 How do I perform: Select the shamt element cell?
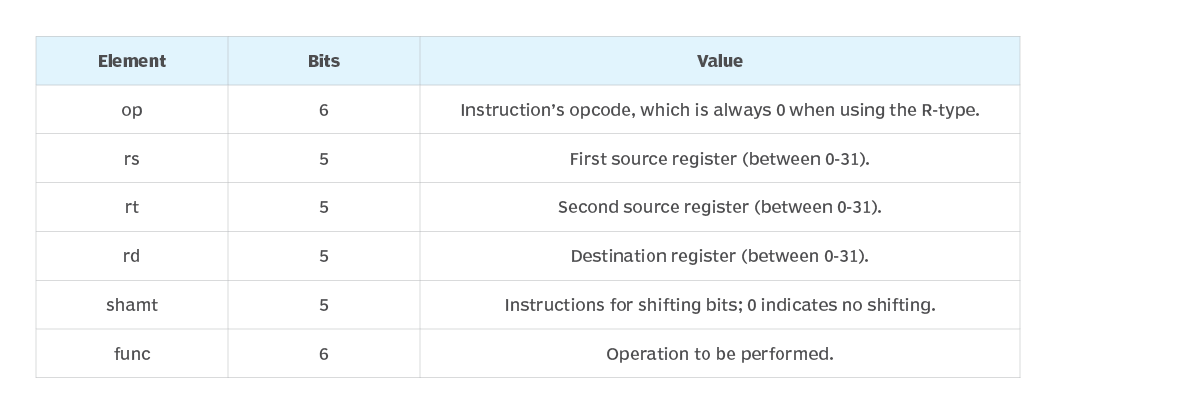132,305
